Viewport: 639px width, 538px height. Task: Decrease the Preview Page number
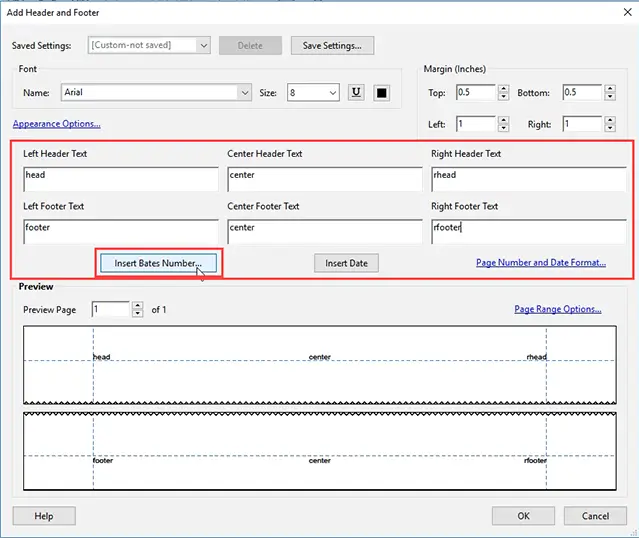point(138,313)
